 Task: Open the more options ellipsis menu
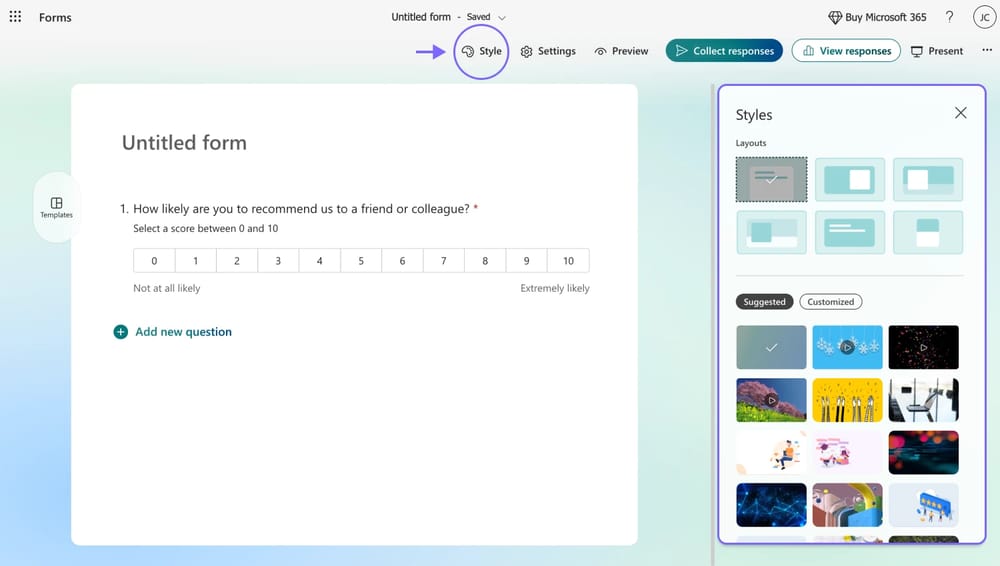pos(987,51)
